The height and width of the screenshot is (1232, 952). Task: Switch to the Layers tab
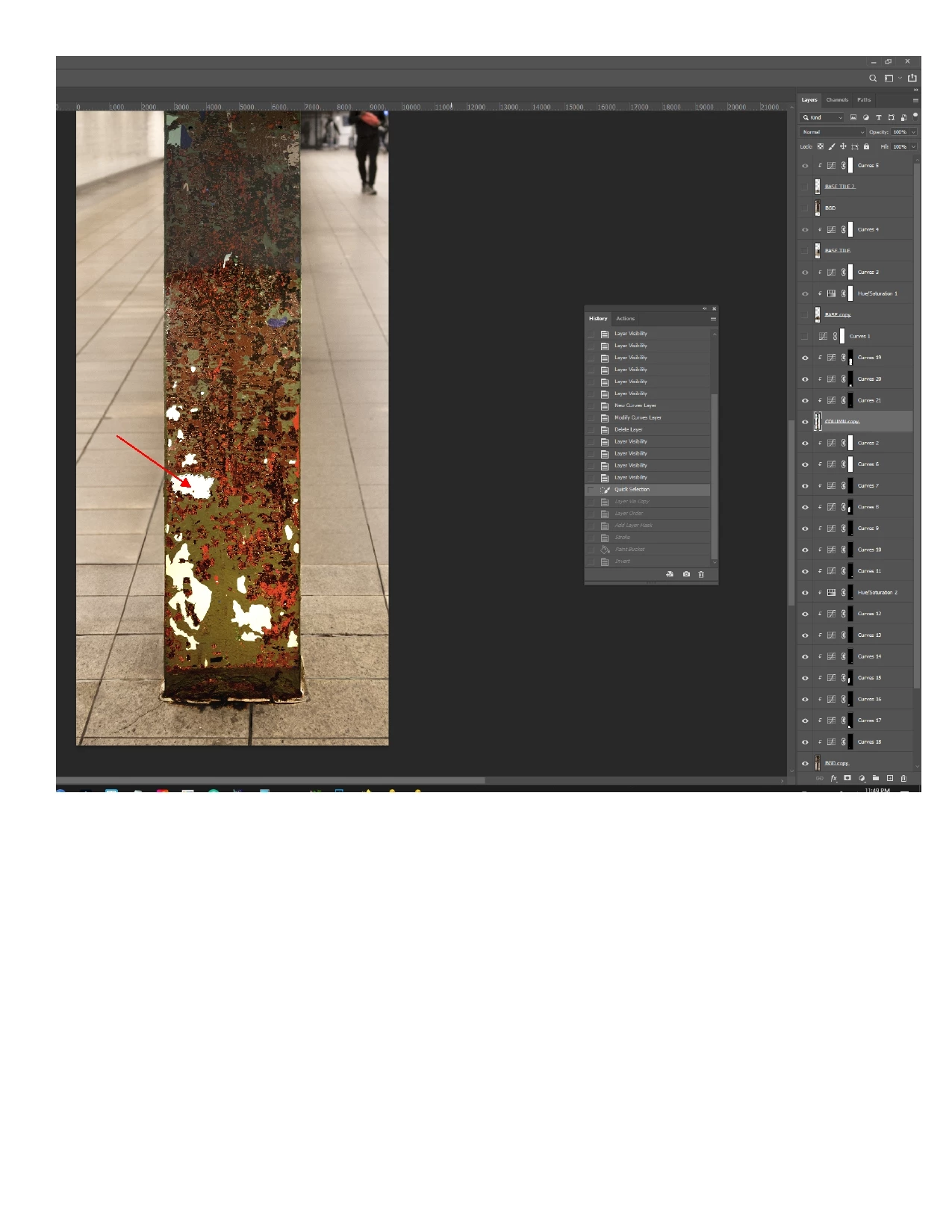click(809, 100)
